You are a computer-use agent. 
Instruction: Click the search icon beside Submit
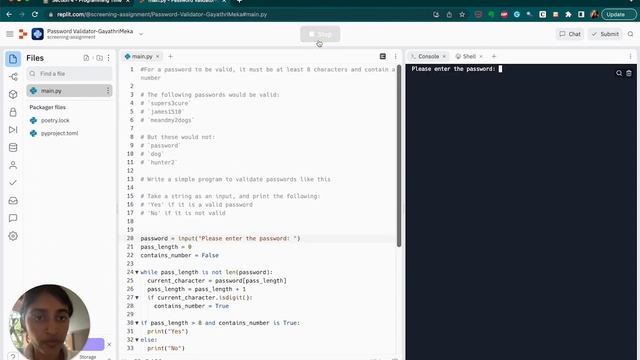(631, 34)
